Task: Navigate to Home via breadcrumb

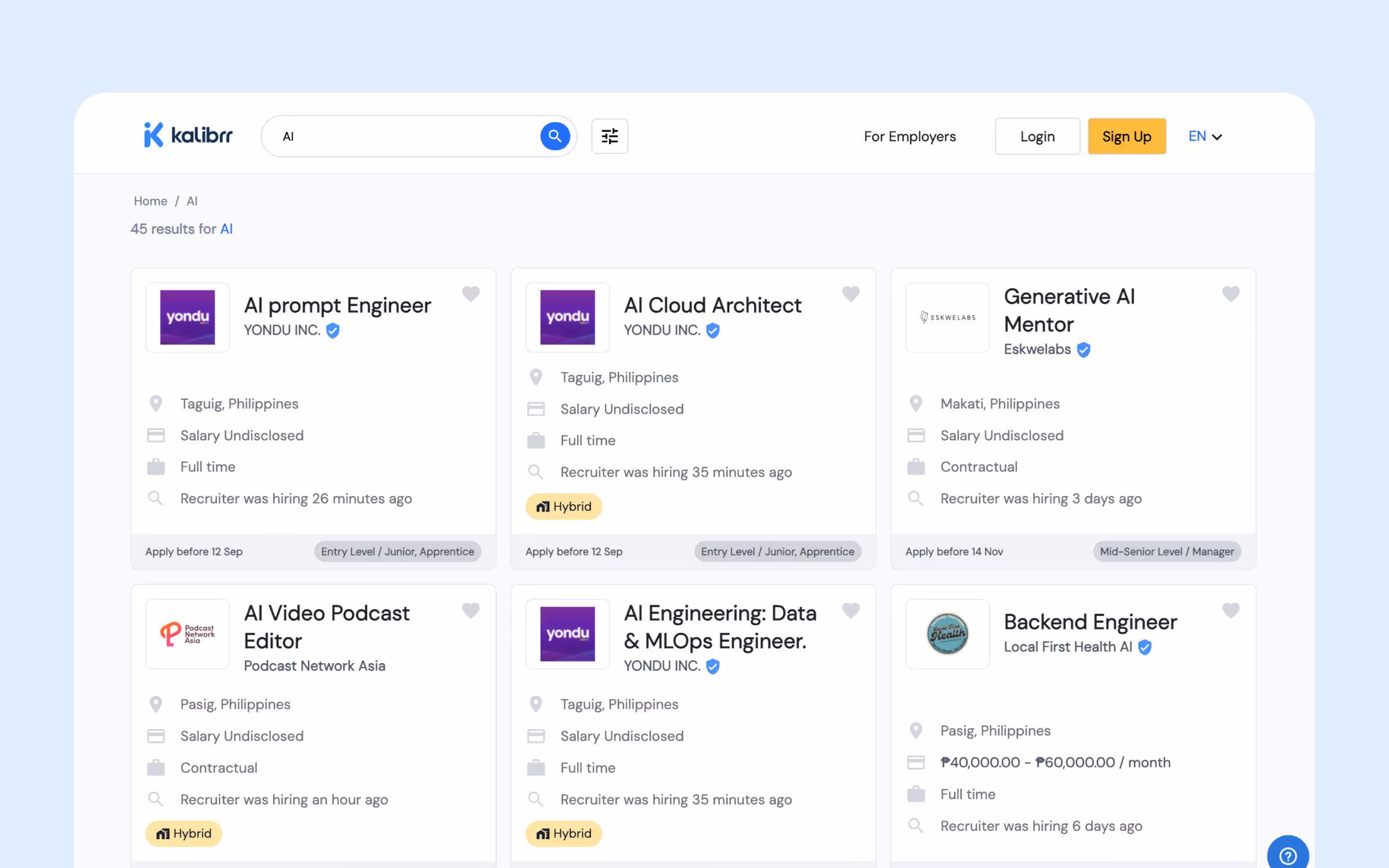Action: 150,201
